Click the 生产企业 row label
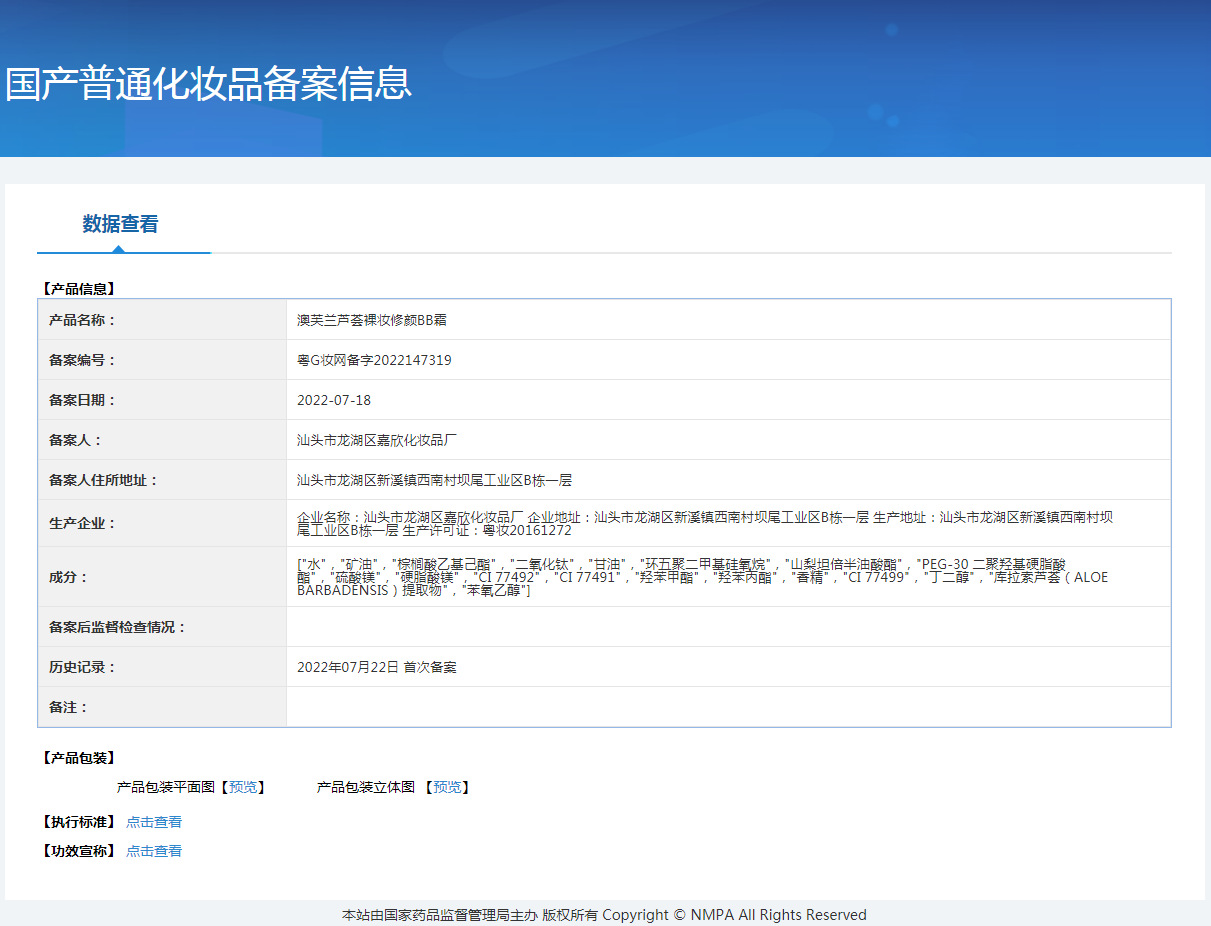This screenshot has height=926, width=1211. (x=82, y=523)
